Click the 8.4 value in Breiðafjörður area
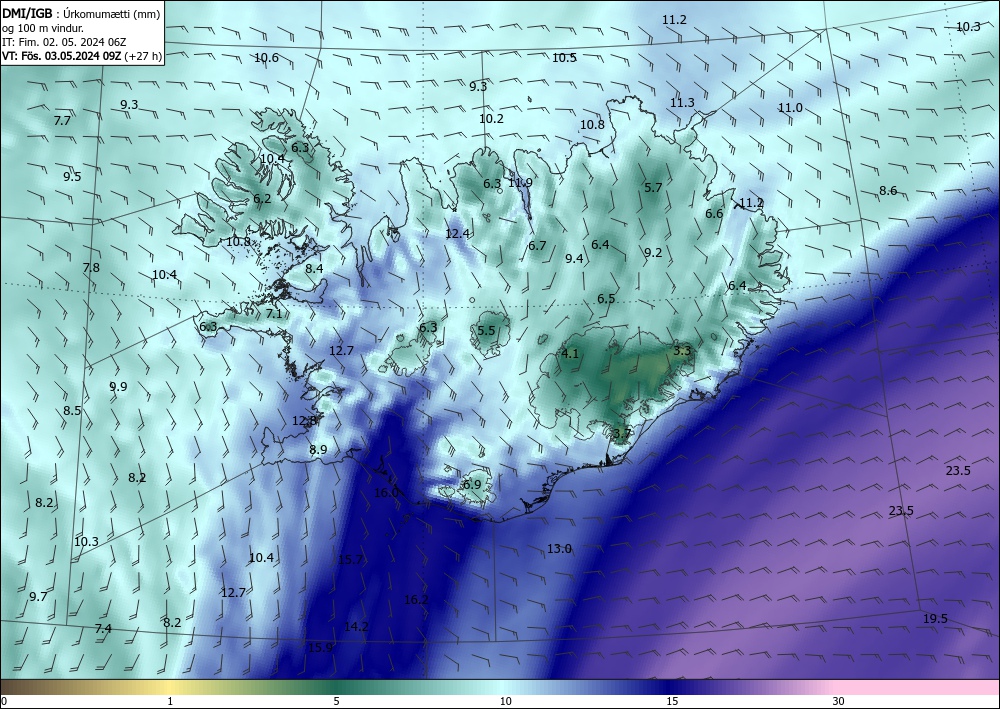This screenshot has width=1000, height=709. pos(314,268)
